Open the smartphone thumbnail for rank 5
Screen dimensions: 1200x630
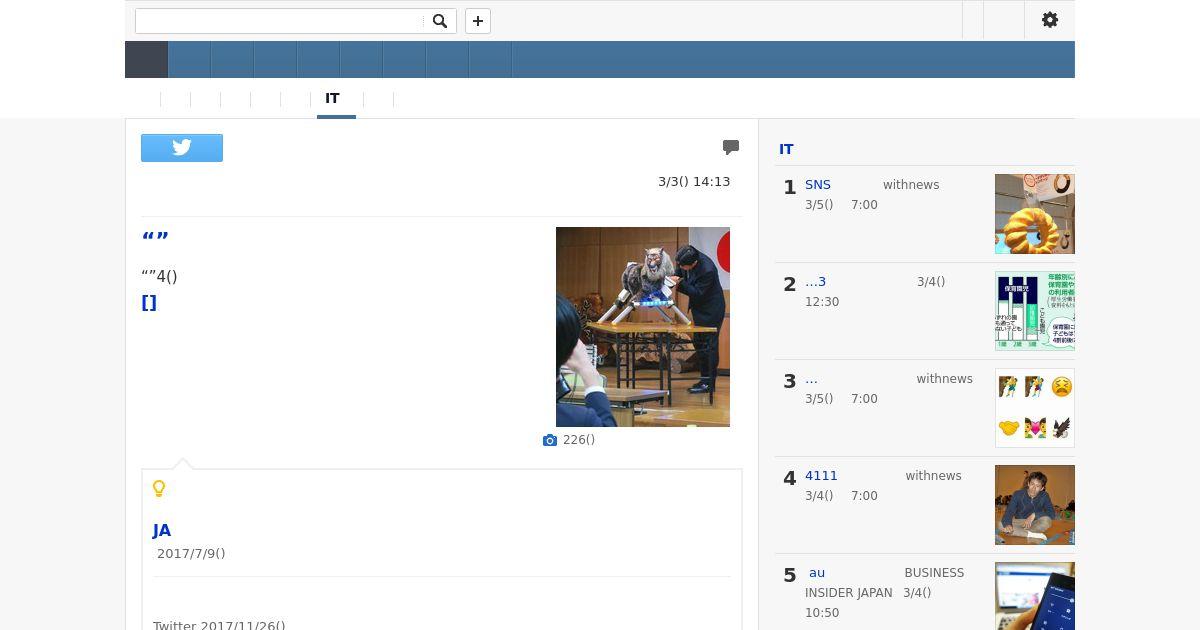point(1035,596)
